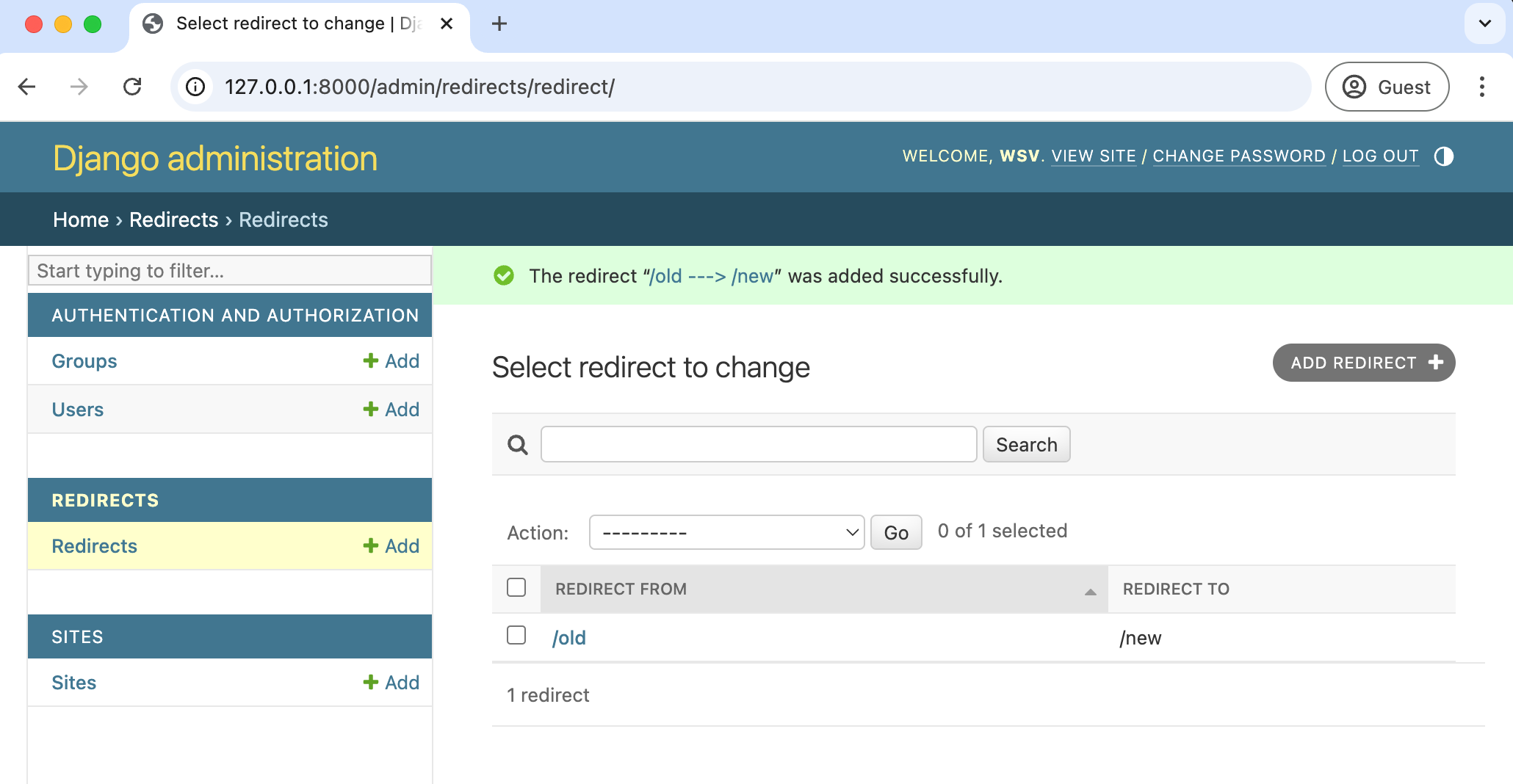
Task: Open Redirects in the sidebar
Action: pyautogui.click(x=94, y=546)
